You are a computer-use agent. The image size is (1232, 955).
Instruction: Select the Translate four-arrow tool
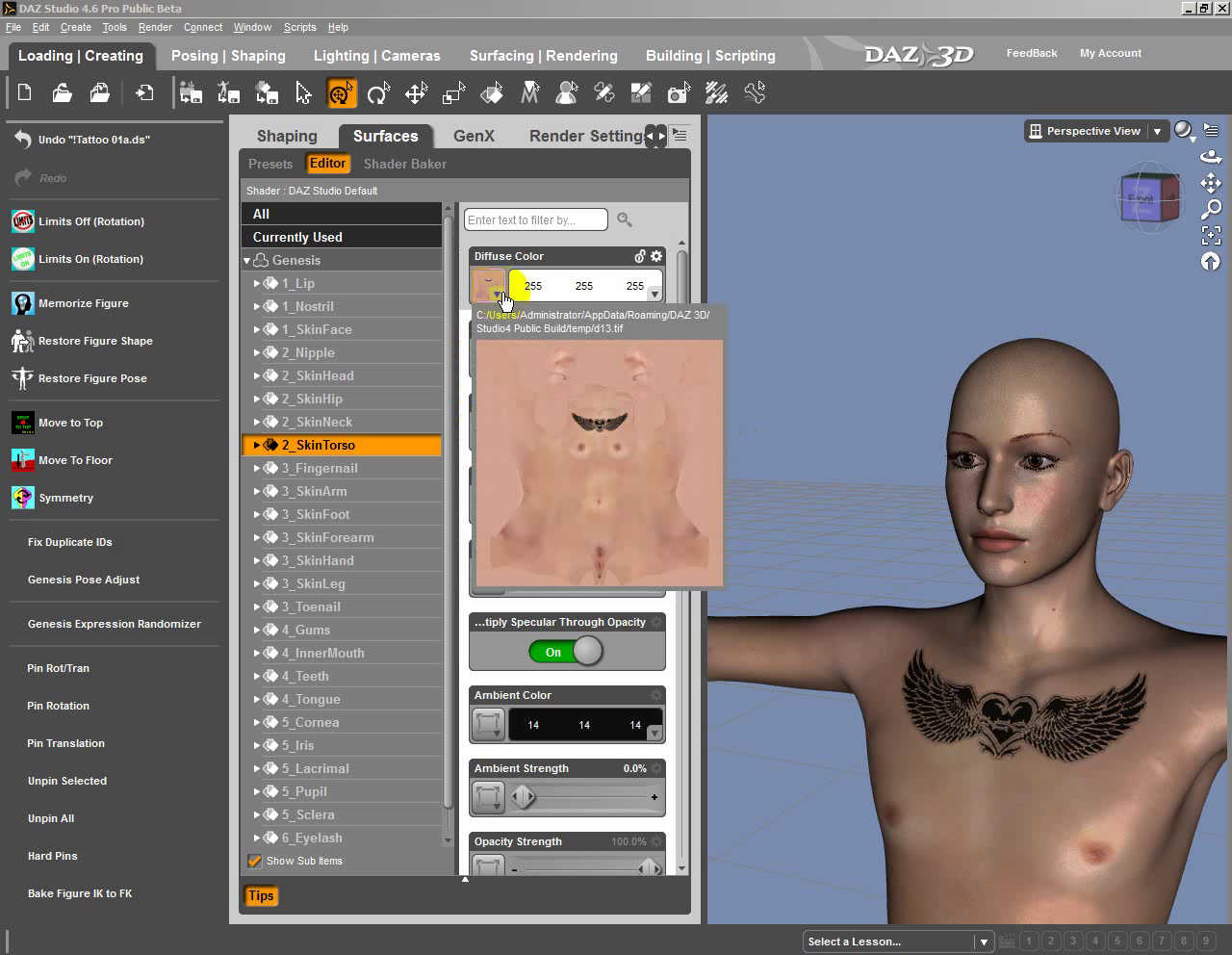coord(416,92)
